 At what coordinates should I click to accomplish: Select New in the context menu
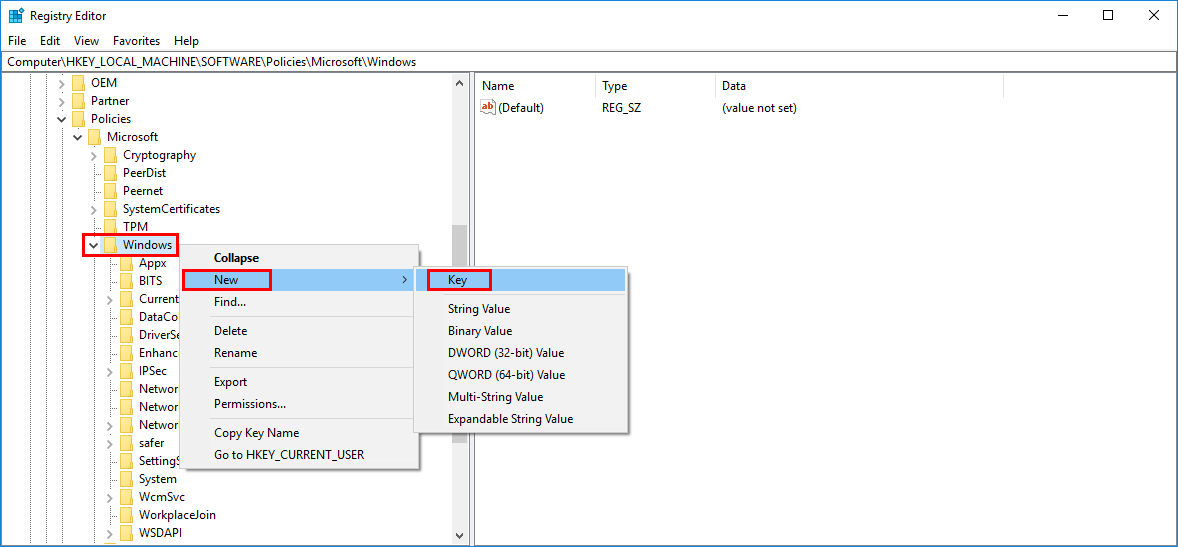[x=299, y=280]
